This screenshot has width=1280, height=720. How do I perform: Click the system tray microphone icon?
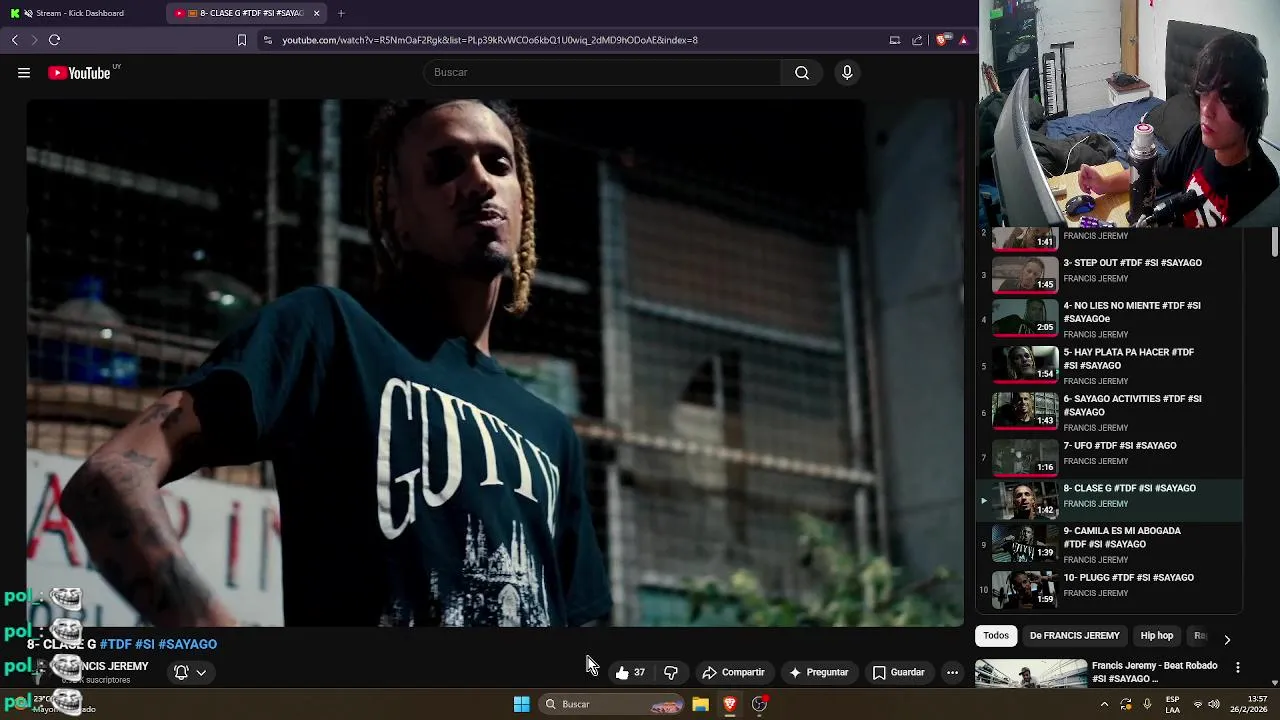(1147, 704)
